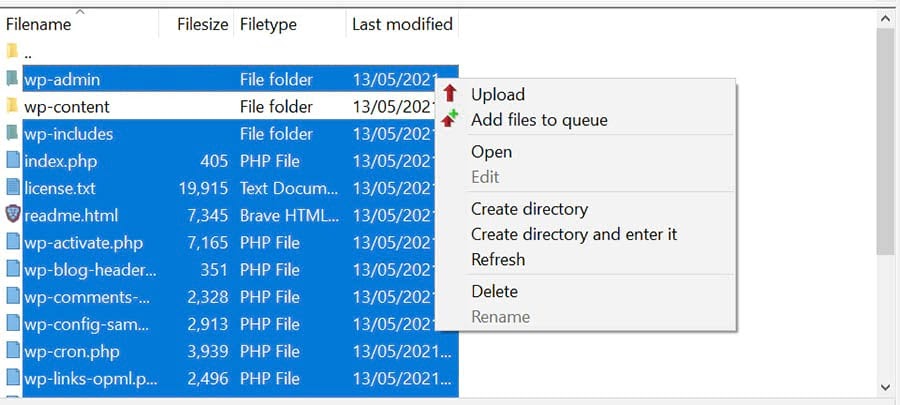This screenshot has width=900, height=405.
Task: Sort the list by Filename column
Action: coord(40,24)
